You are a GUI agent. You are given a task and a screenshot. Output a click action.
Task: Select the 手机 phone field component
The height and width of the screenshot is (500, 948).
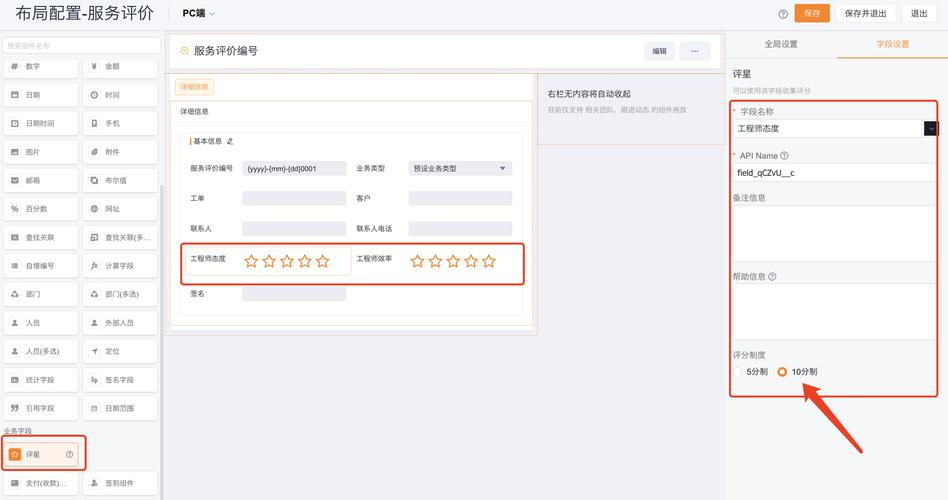coord(120,123)
